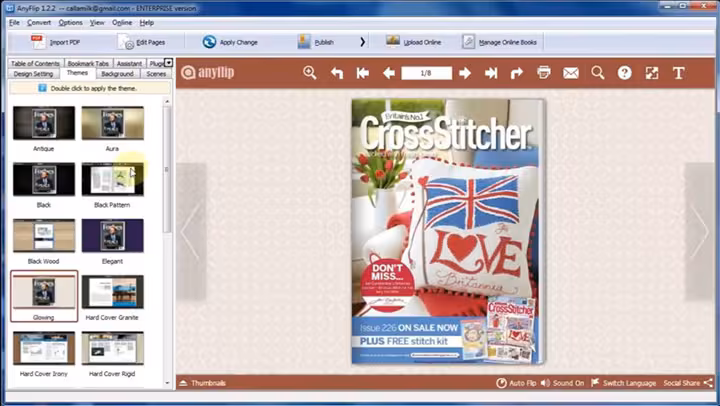720x406 pixels.
Task: Click the CrossStitcher magazine cover page
Action: click(448, 232)
